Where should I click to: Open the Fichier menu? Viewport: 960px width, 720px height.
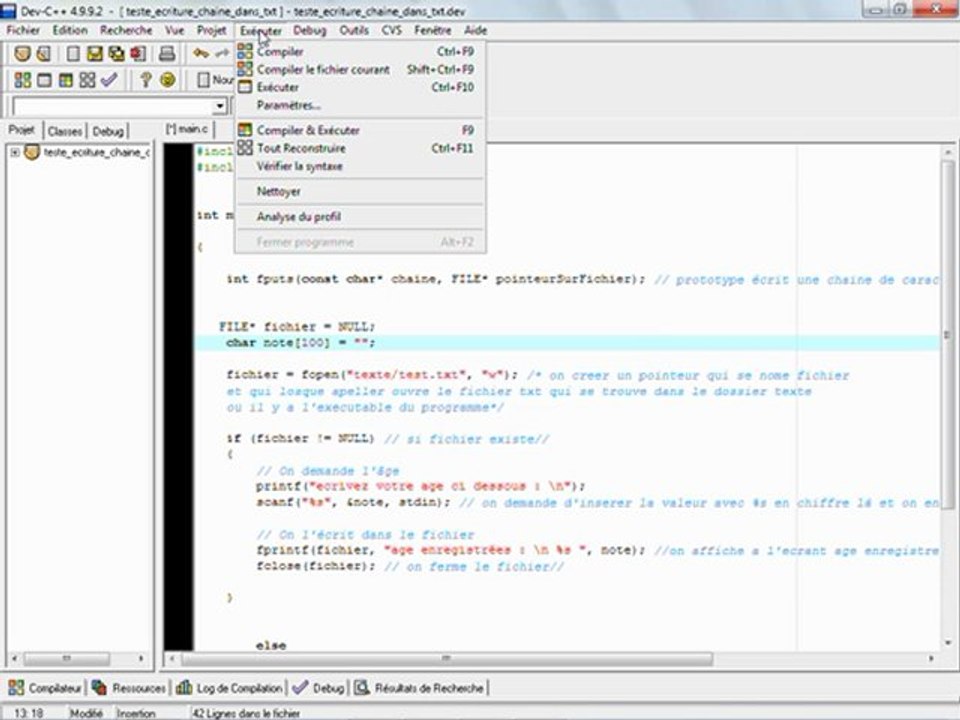[x=23, y=30]
